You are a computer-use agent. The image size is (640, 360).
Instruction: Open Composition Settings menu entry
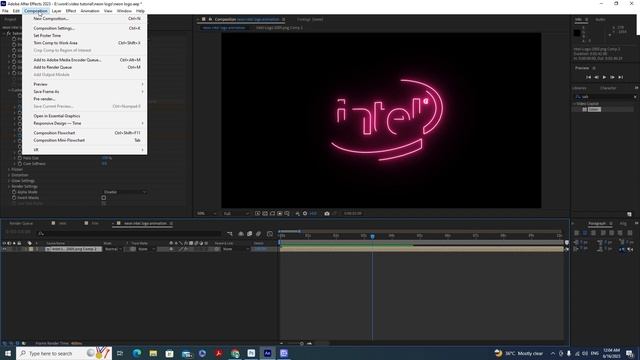(x=54, y=28)
